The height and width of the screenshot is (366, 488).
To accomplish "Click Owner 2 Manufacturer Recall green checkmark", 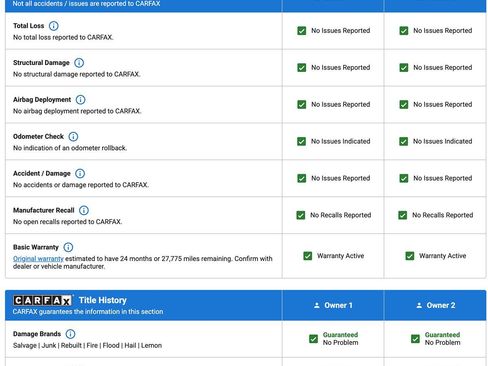I will 403,215.
